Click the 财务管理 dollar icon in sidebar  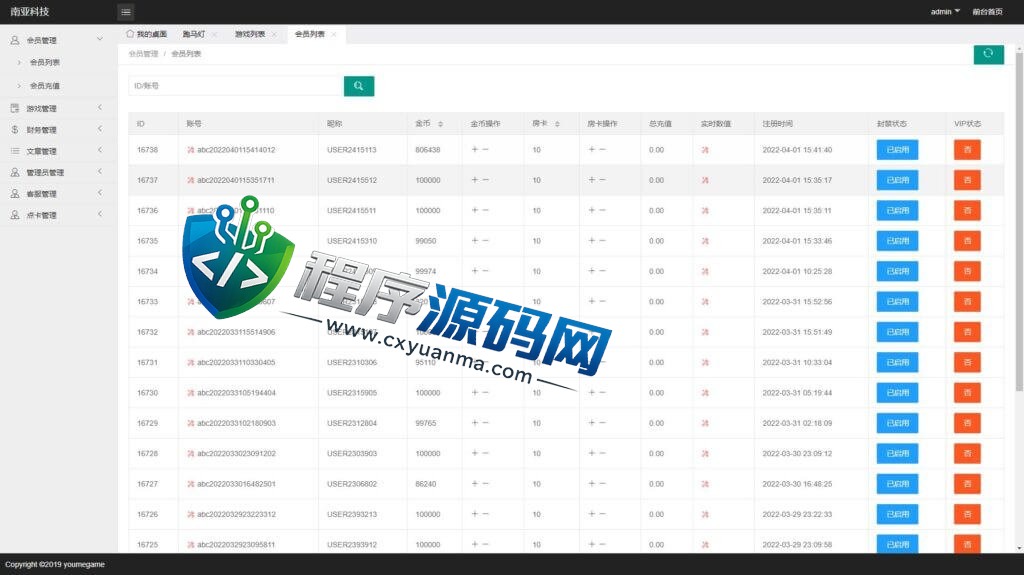pos(14,129)
